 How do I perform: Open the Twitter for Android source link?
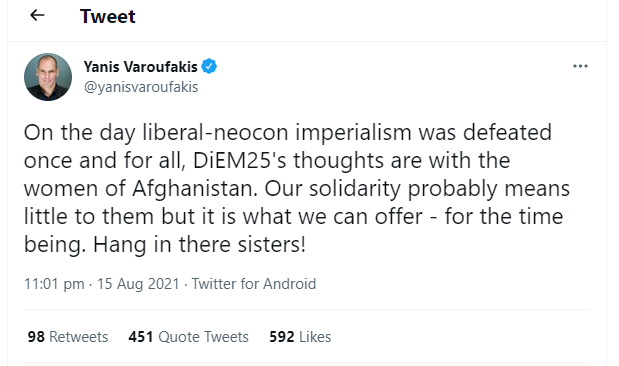point(254,284)
